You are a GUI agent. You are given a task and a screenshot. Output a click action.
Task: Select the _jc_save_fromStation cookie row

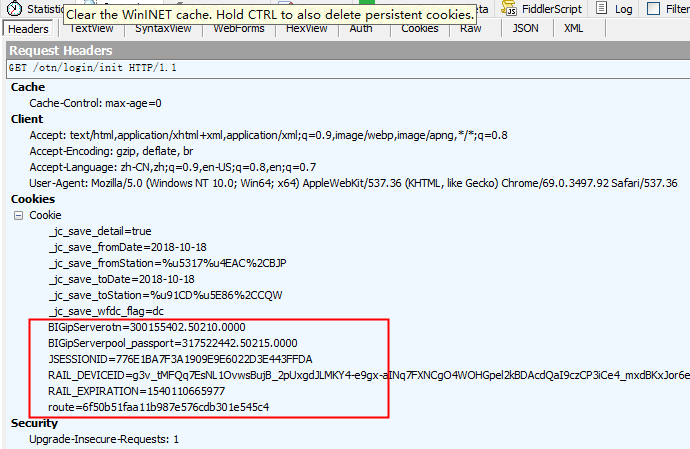click(167, 263)
